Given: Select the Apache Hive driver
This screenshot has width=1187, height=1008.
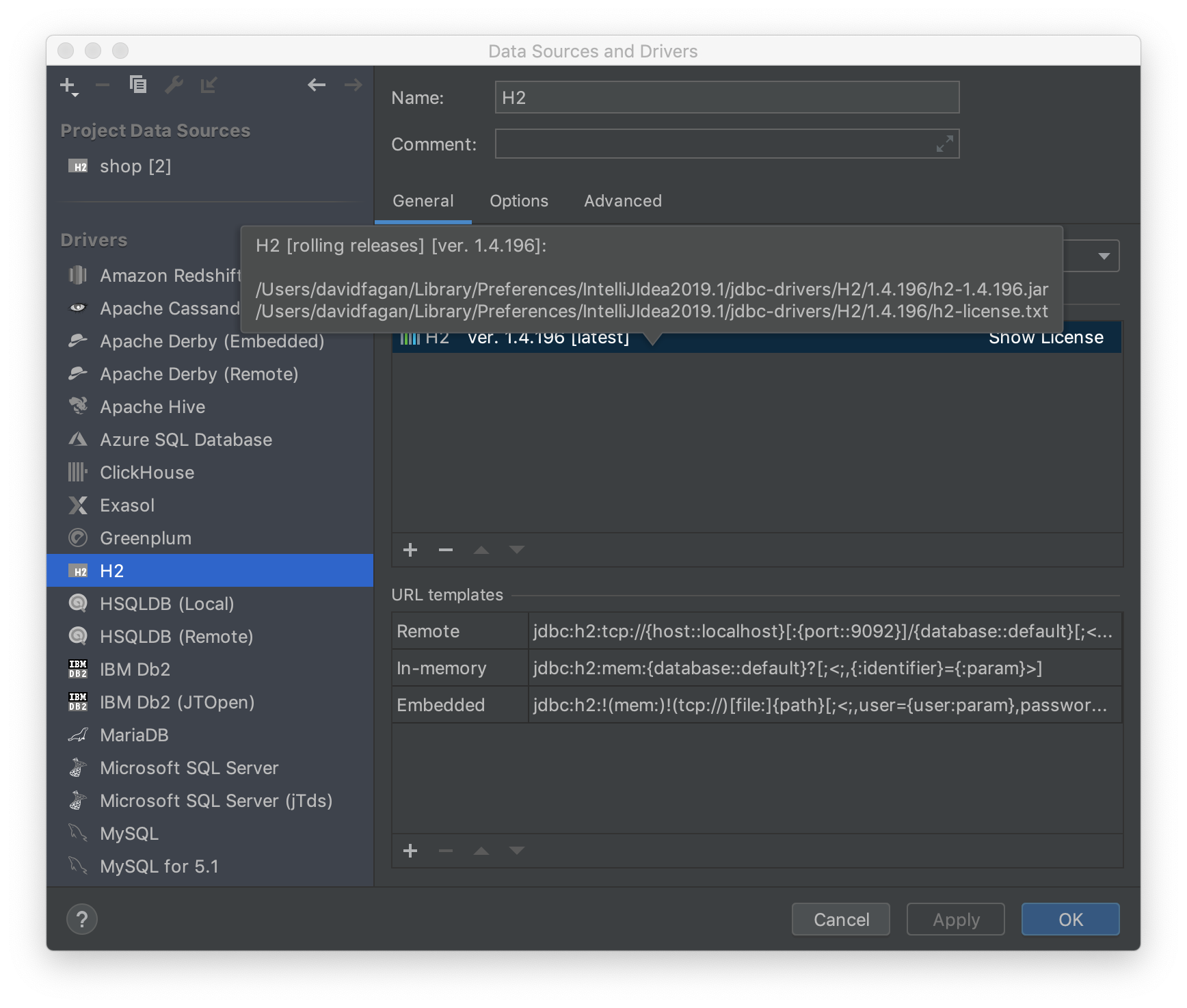Looking at the screenshot, I should point(210,407).
